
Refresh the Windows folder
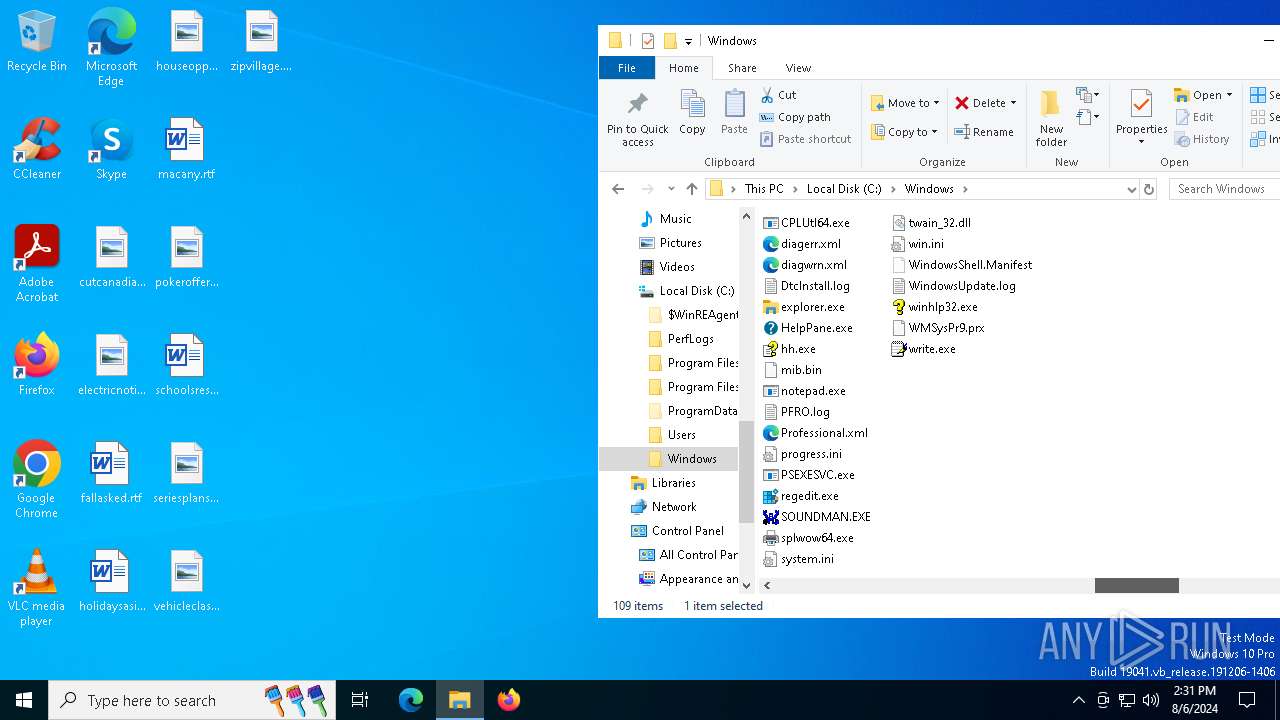[1149, 189]
